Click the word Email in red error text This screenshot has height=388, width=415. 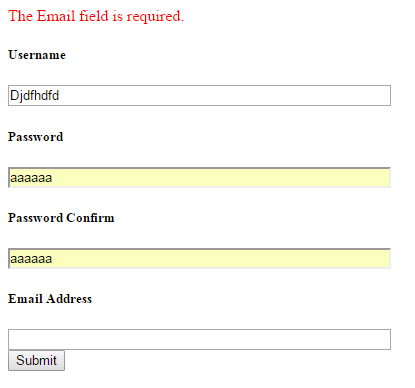click(56, 16)
